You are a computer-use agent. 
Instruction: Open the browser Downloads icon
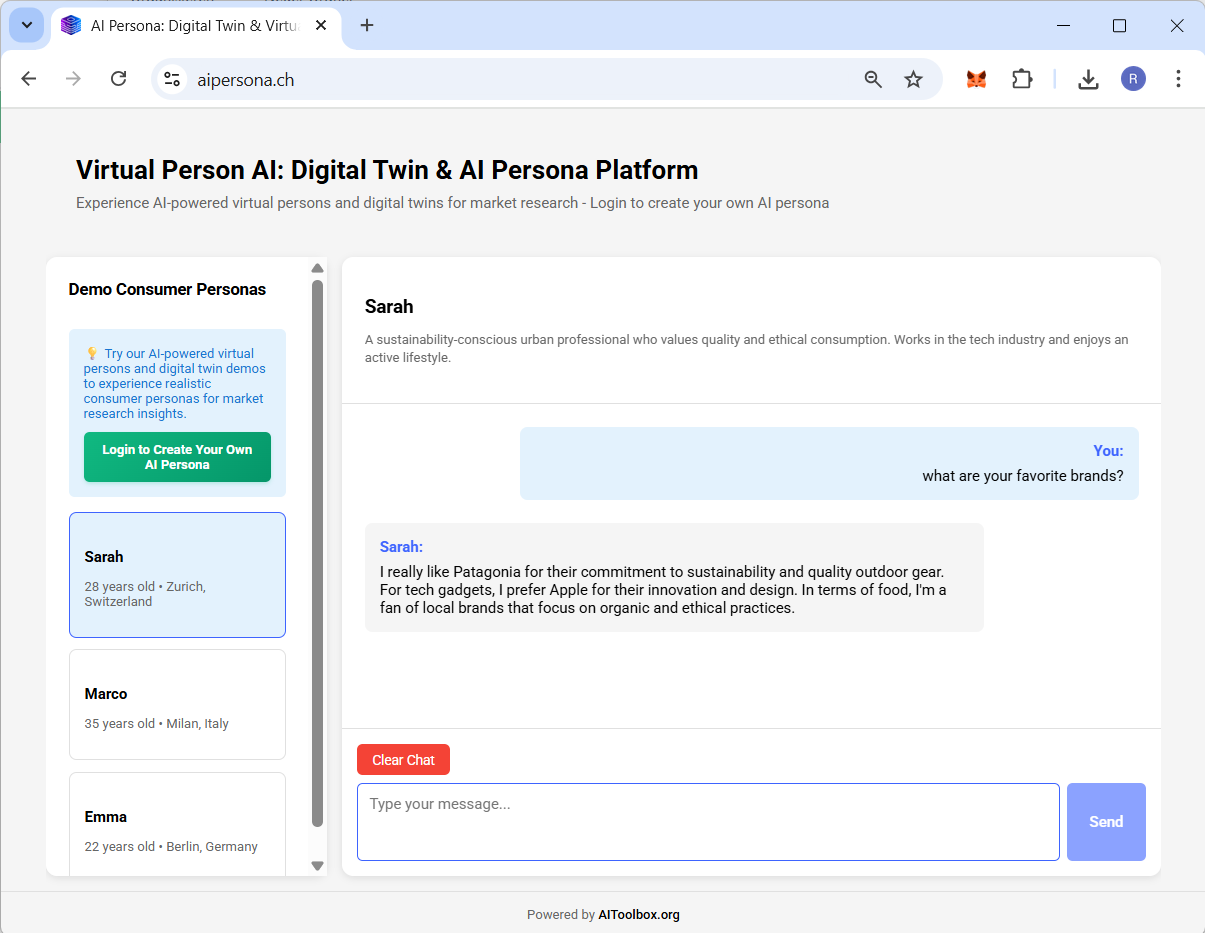[x=1088, y=79]
